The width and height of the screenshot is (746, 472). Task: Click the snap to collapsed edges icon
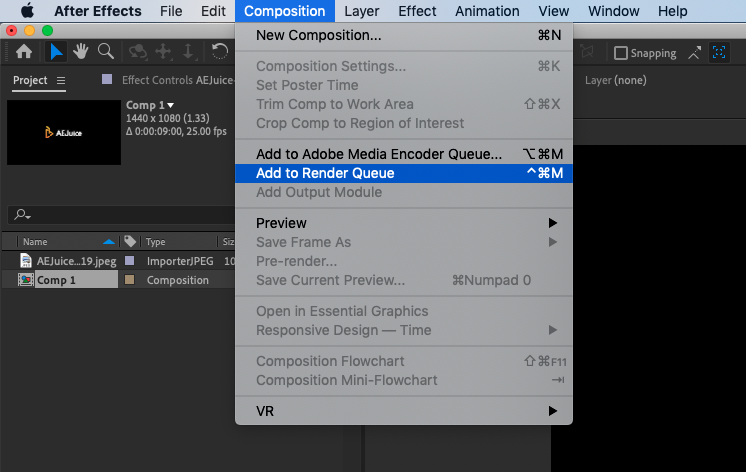point(695,52)
